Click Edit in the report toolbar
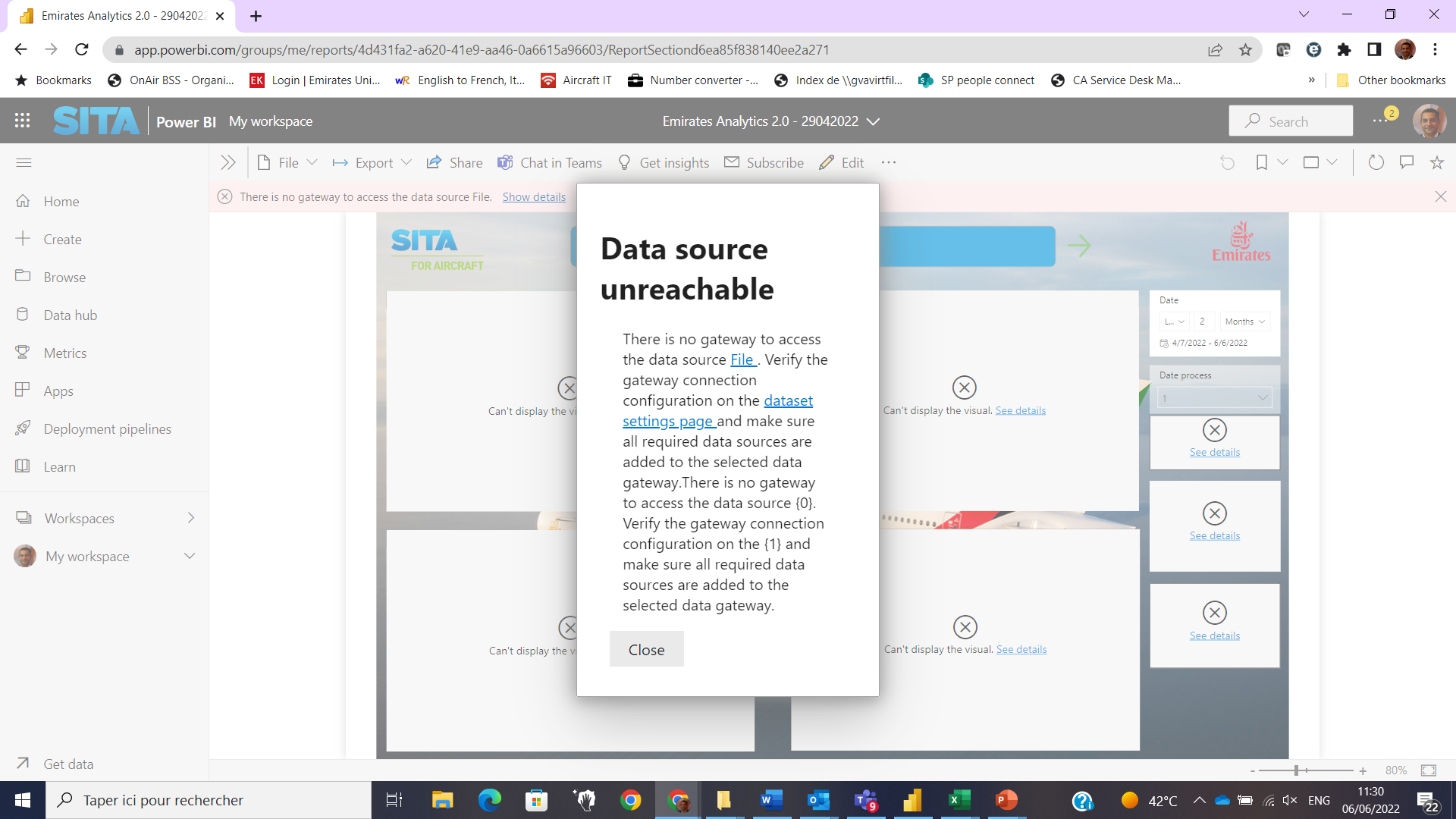This screenshot has height=819, width=1456. click(x=842, y=162)
